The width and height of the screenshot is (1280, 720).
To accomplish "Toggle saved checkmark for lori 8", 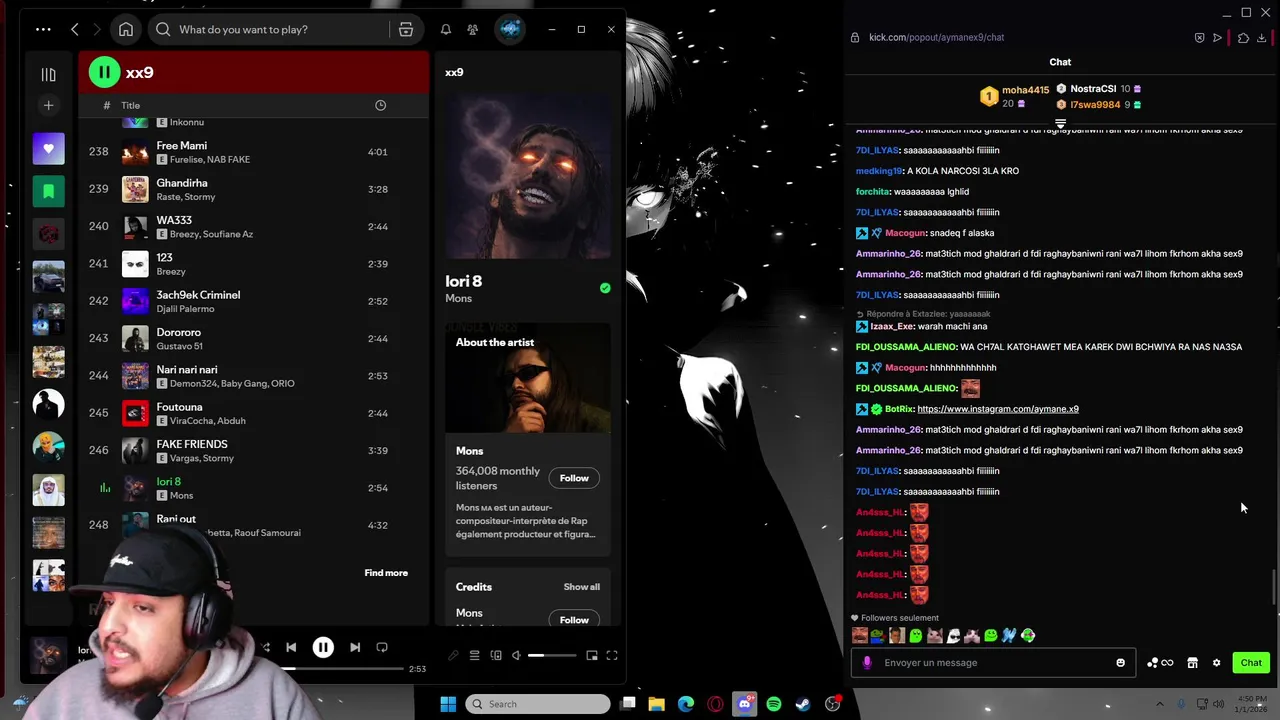I will click(605, 288).
